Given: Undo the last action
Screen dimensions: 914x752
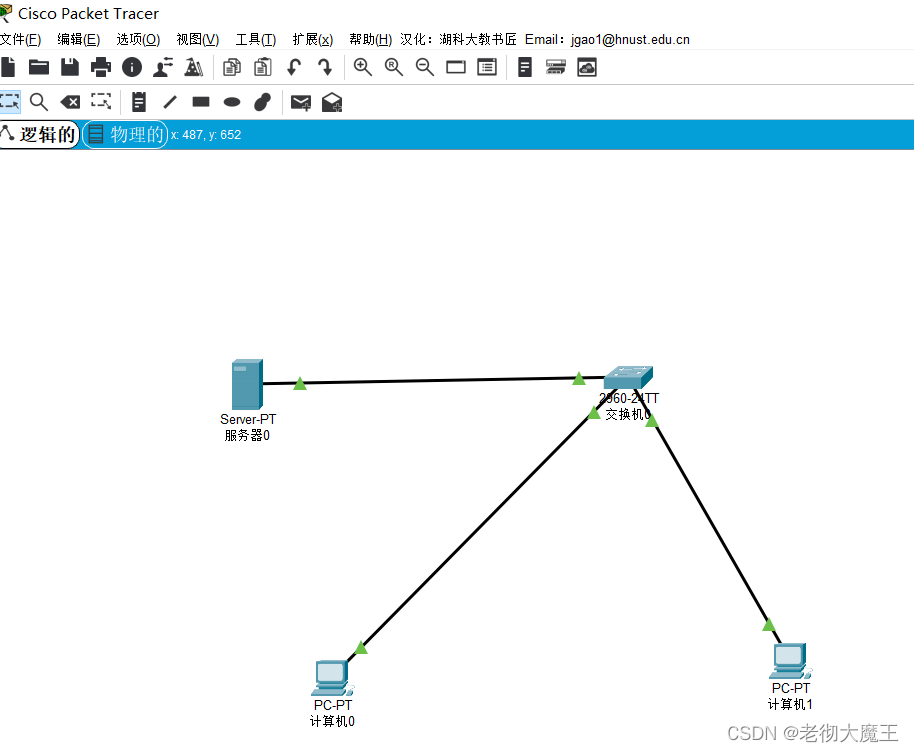Looking at the screenshot, I should (294, 67).
